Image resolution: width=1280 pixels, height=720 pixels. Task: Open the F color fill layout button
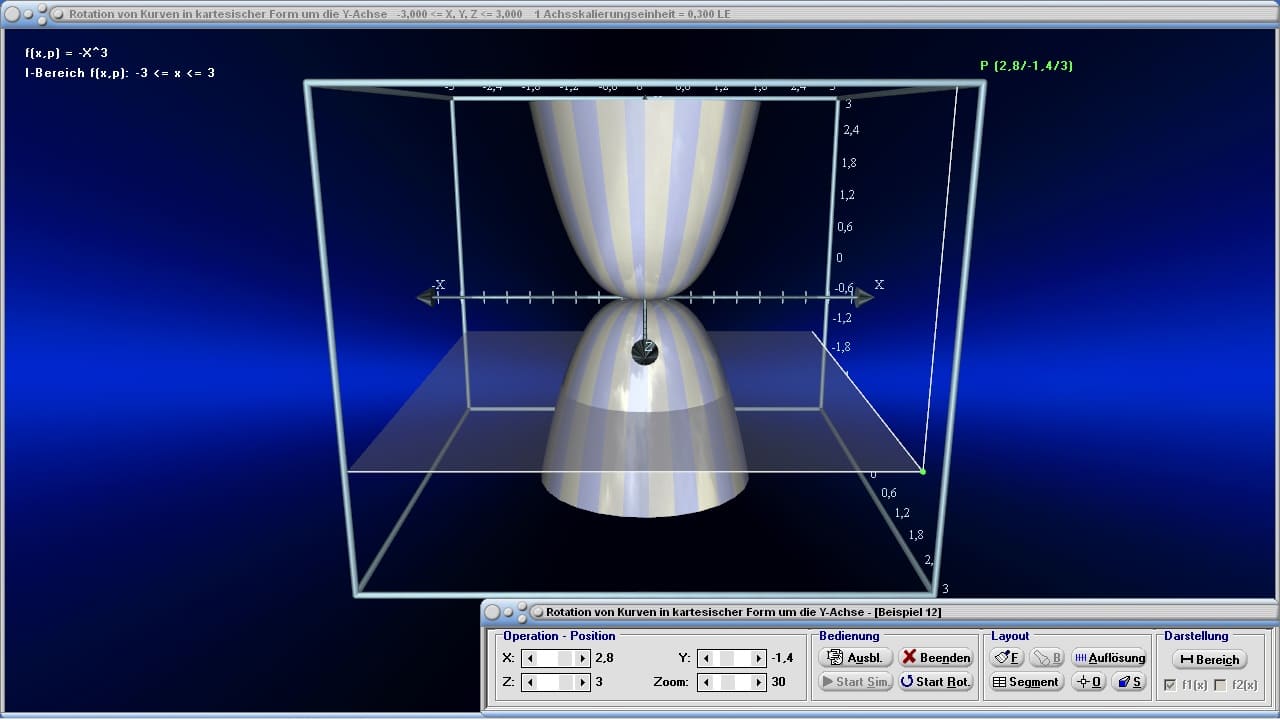pyautogui.click(x=1007, y=657)
